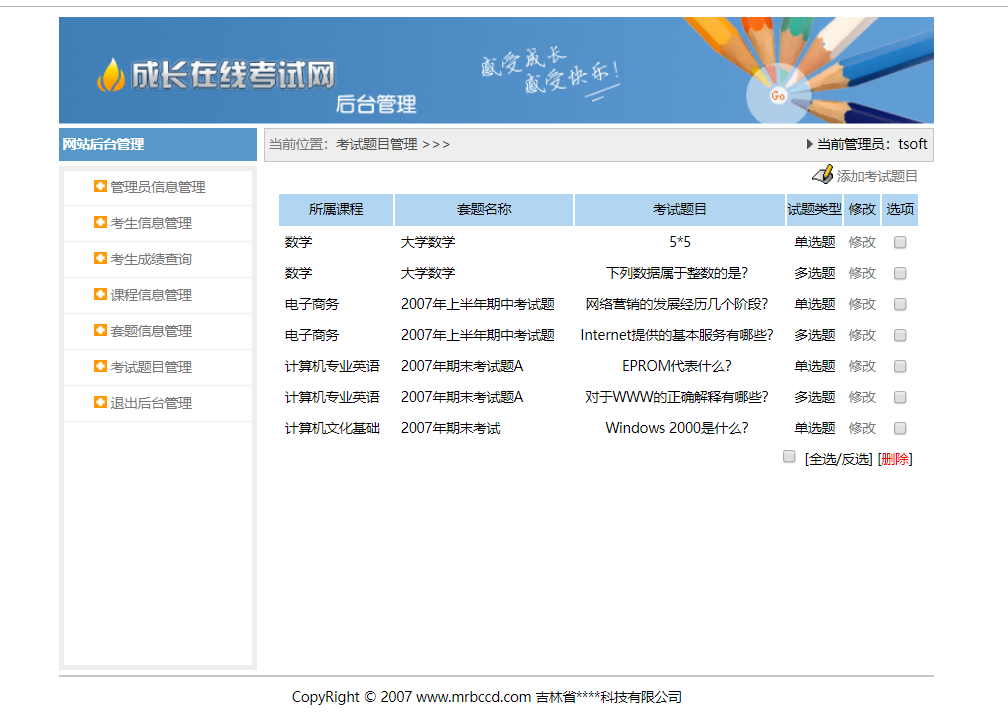Check the box for EPROM代表什么?
The width and height of the screenshot is (1008, 713).
click(x=900, y=366)
